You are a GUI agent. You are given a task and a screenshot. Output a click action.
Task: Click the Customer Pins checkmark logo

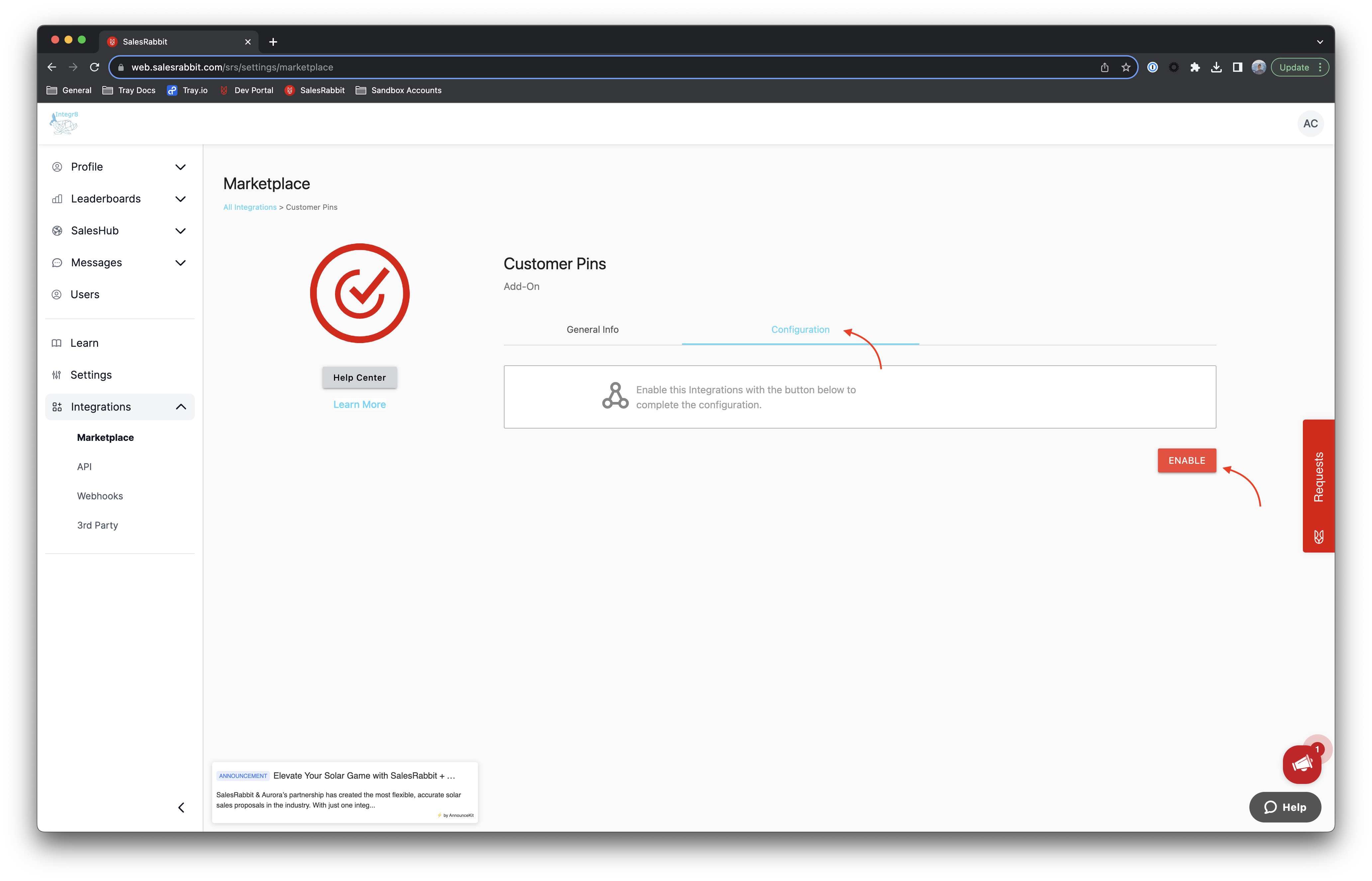coord(359,293)
